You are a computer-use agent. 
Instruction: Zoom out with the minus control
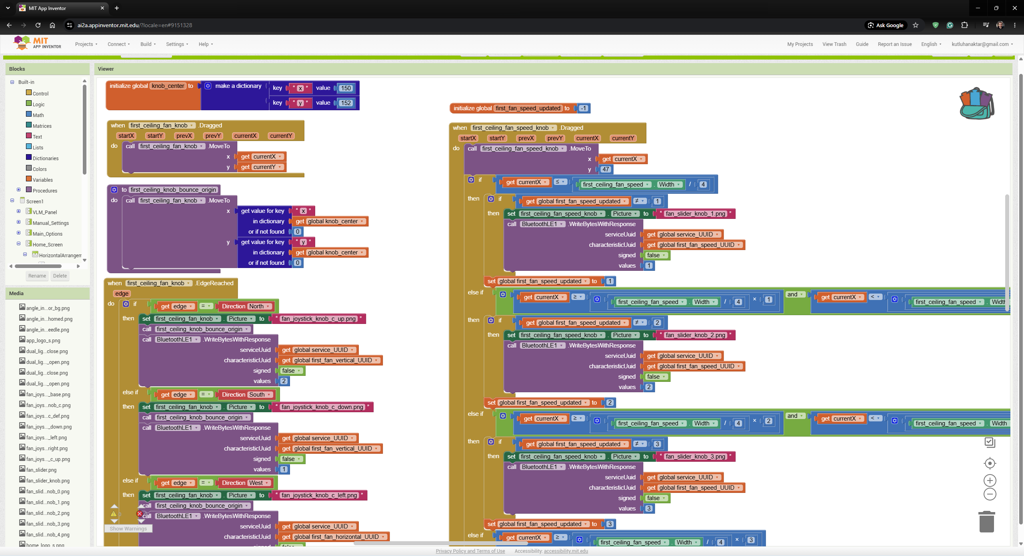pyautogui.click(x=989, y=495)
